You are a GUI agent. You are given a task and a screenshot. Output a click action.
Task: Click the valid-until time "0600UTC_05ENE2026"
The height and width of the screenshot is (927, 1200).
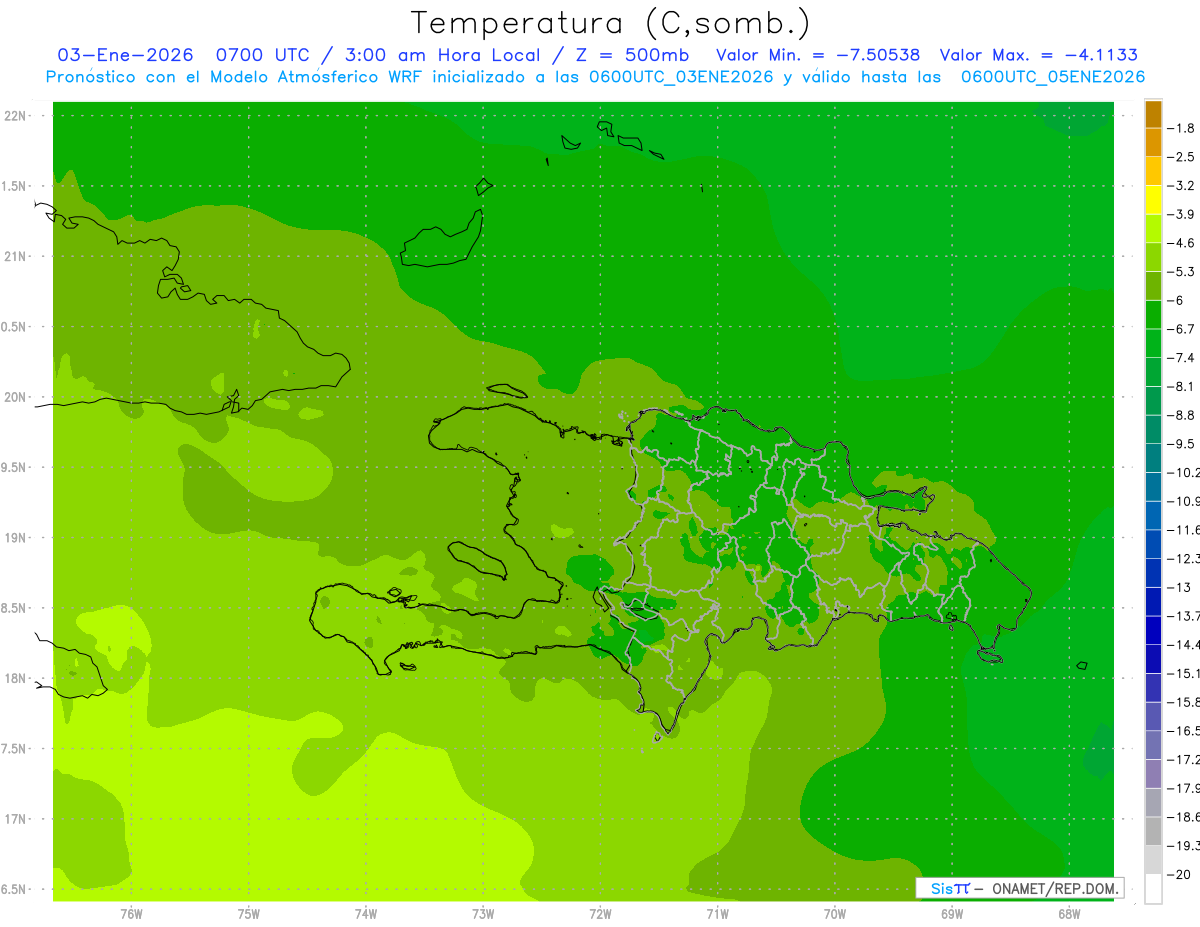click(x=1052, y=77)
